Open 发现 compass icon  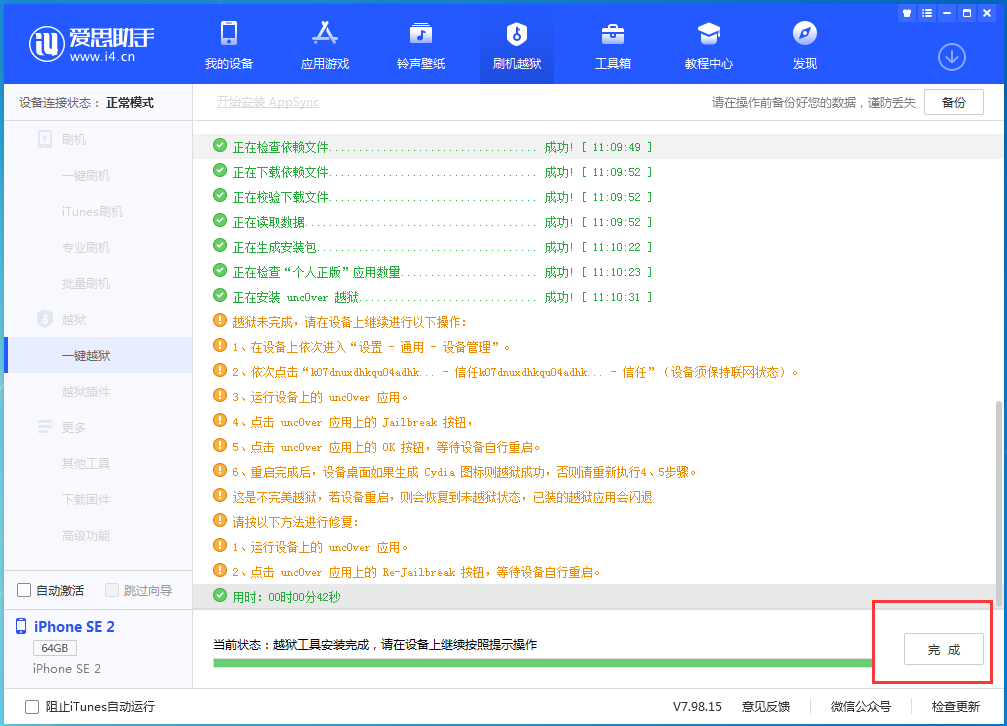pyautogui.click(x=805, y=34)
